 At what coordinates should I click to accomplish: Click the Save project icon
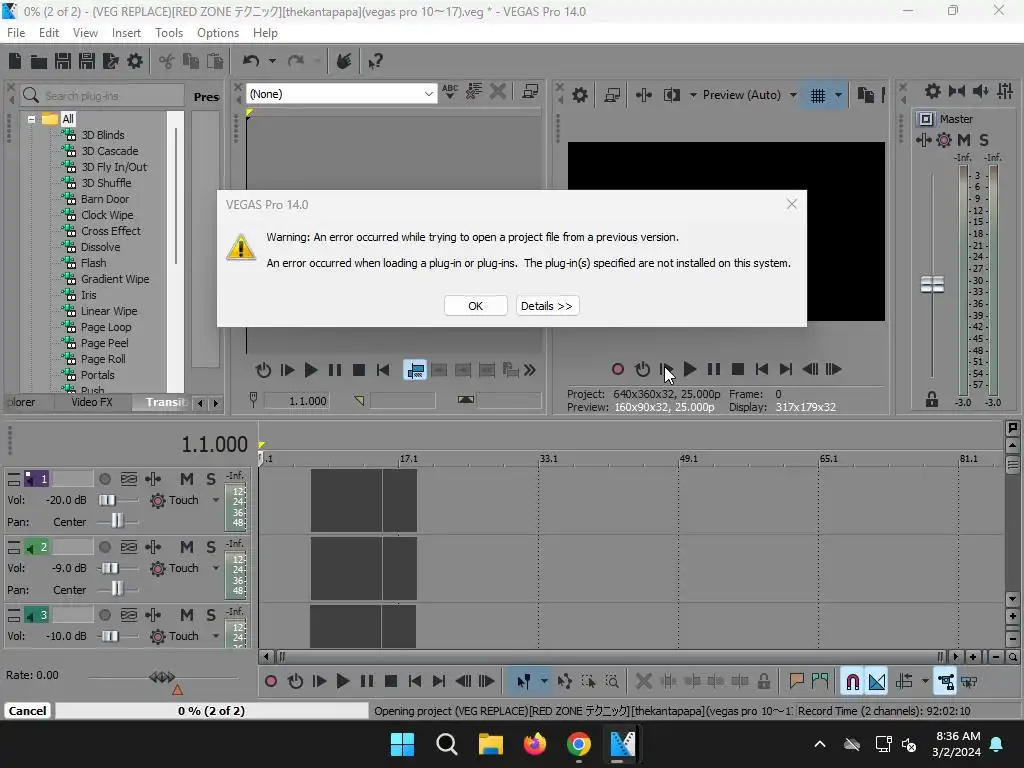(x=63, y=61)
